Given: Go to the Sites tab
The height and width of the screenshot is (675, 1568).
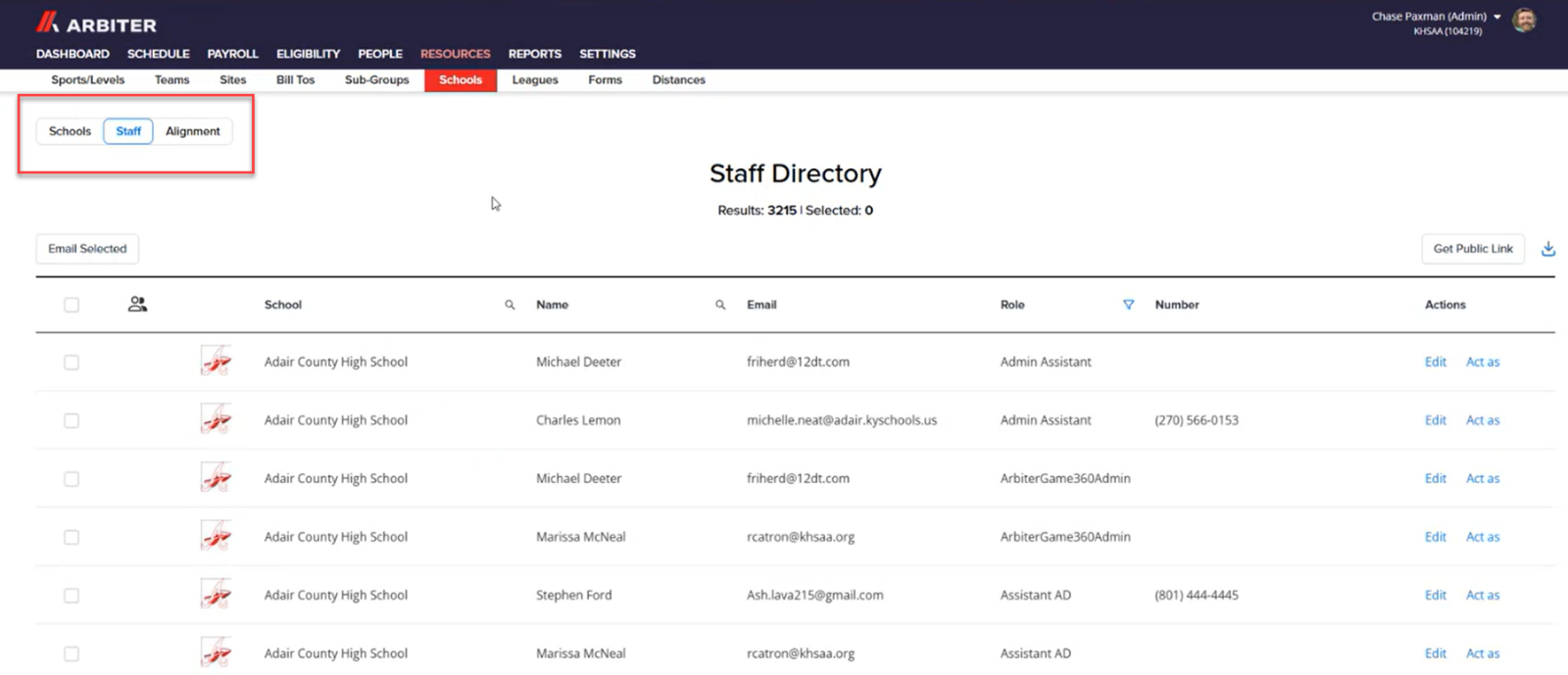Looking at the screenshot, I should pos(233,80).
